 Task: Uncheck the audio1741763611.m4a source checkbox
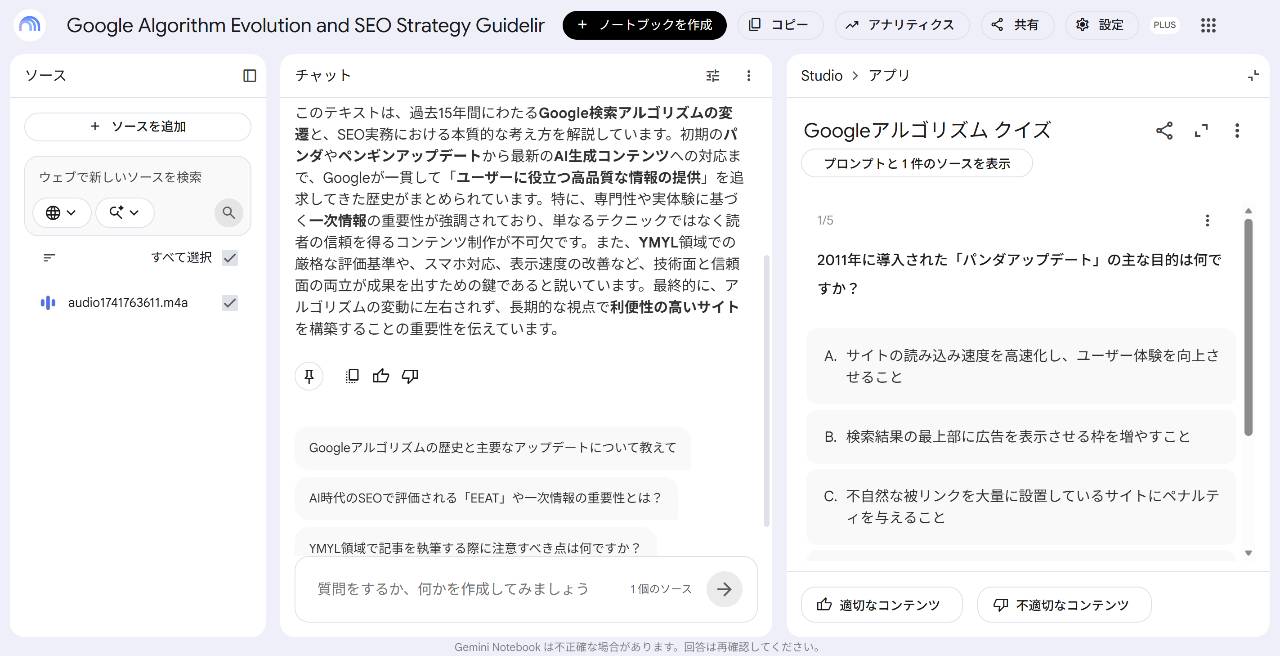tap(230, 303)
